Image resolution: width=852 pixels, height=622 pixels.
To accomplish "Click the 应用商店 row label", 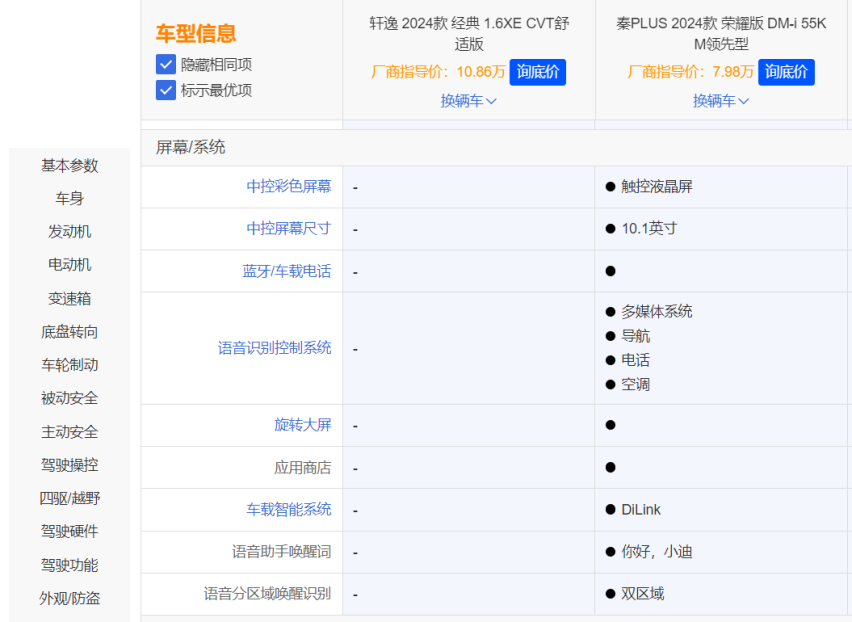I will coord(303,467).
